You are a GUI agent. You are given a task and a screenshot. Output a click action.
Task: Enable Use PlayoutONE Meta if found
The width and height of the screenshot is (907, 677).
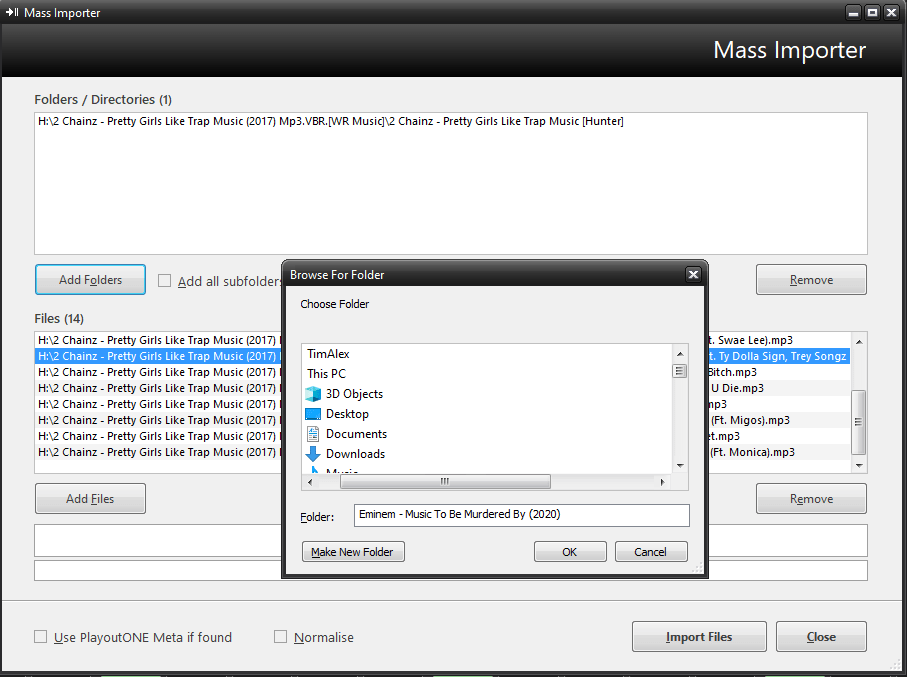[x=40, y=636]
